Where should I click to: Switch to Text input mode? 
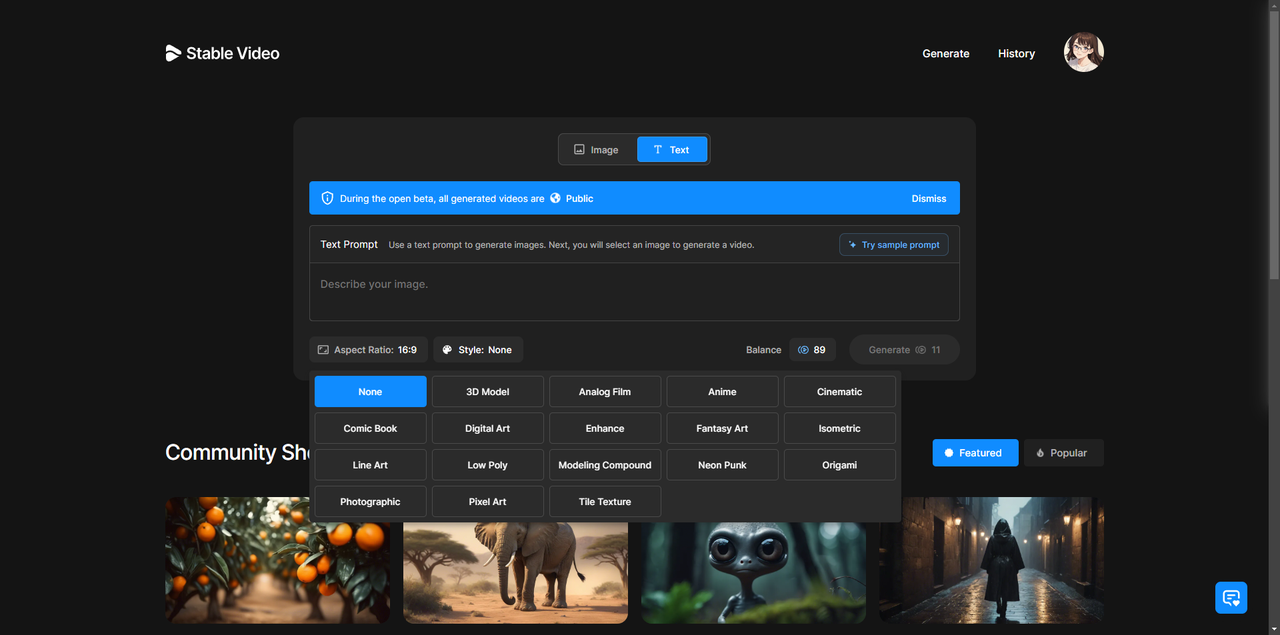coord(672,150)
